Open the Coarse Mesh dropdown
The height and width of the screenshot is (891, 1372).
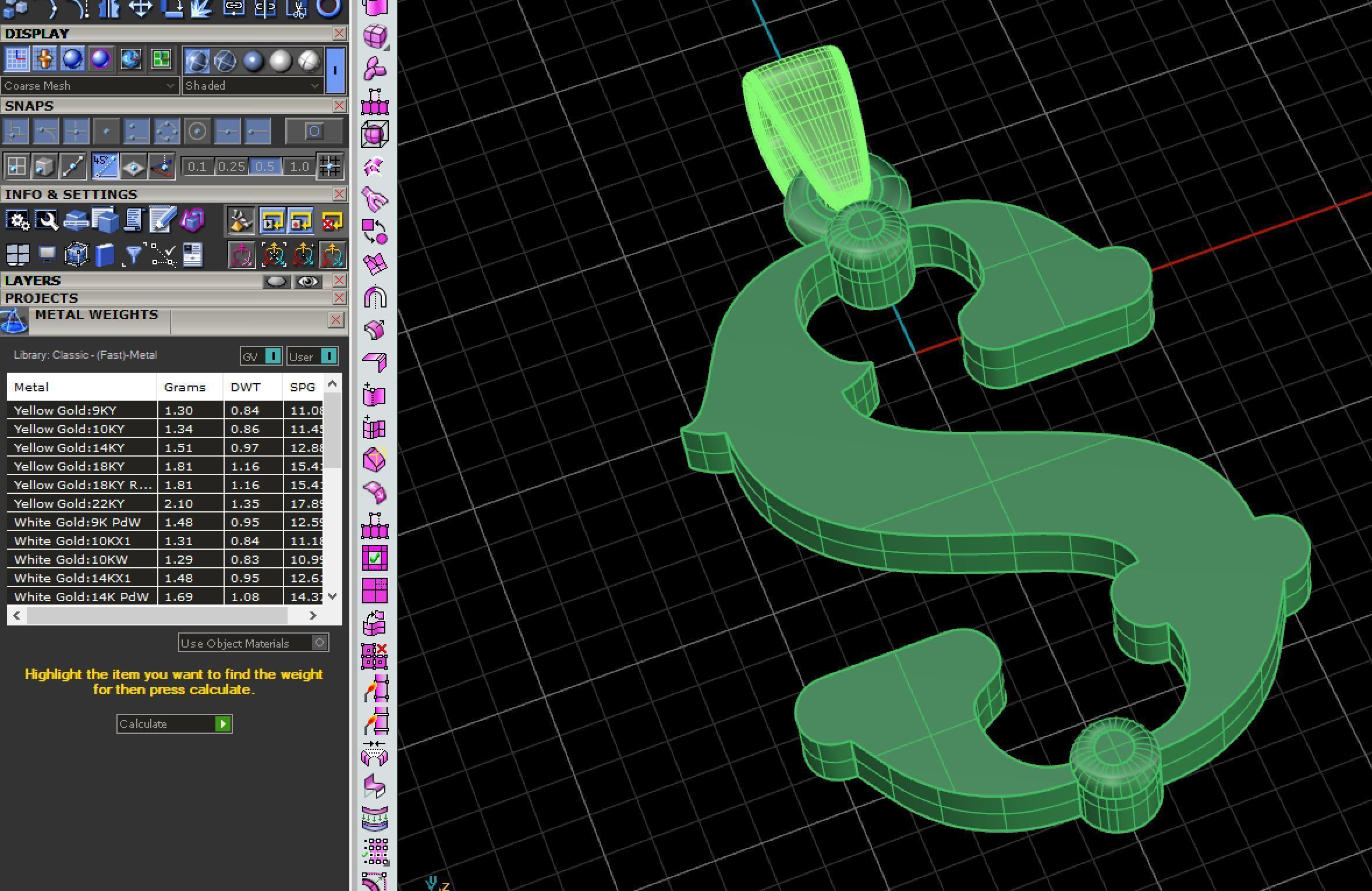(90, 86)
